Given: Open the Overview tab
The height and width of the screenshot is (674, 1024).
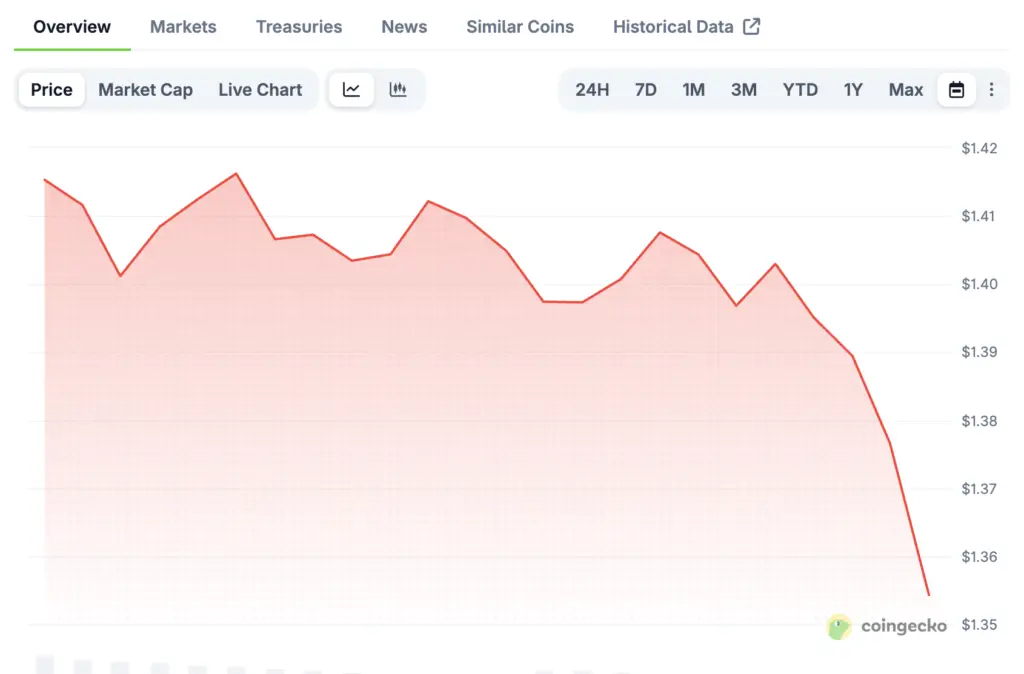Looking at the screenshot, I should (72, 27).
